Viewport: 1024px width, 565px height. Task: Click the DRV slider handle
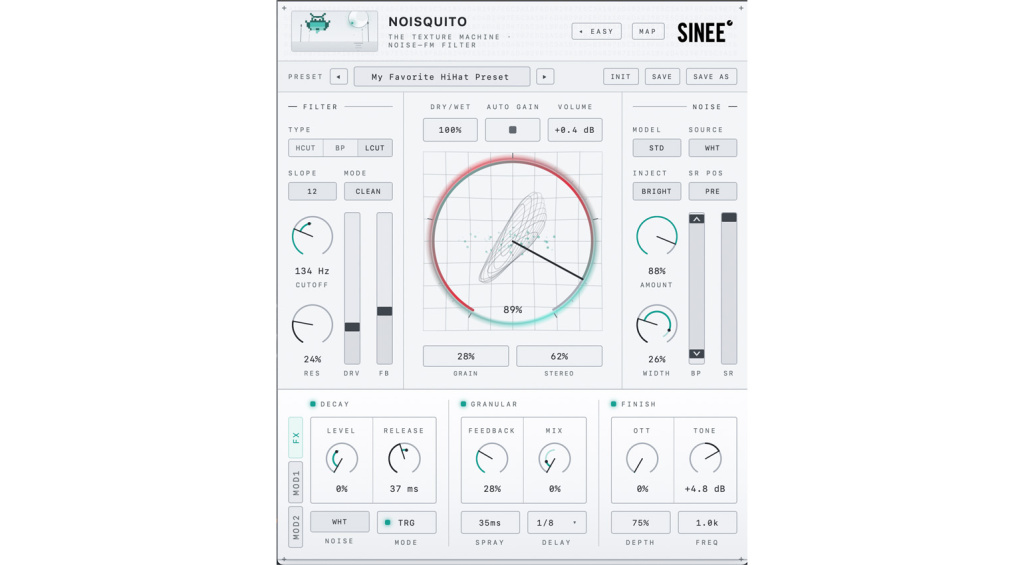[352, 327]
